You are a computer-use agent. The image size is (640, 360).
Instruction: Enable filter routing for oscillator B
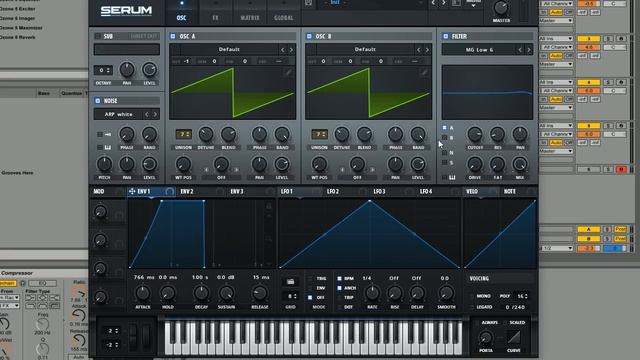tap(444, 138)
